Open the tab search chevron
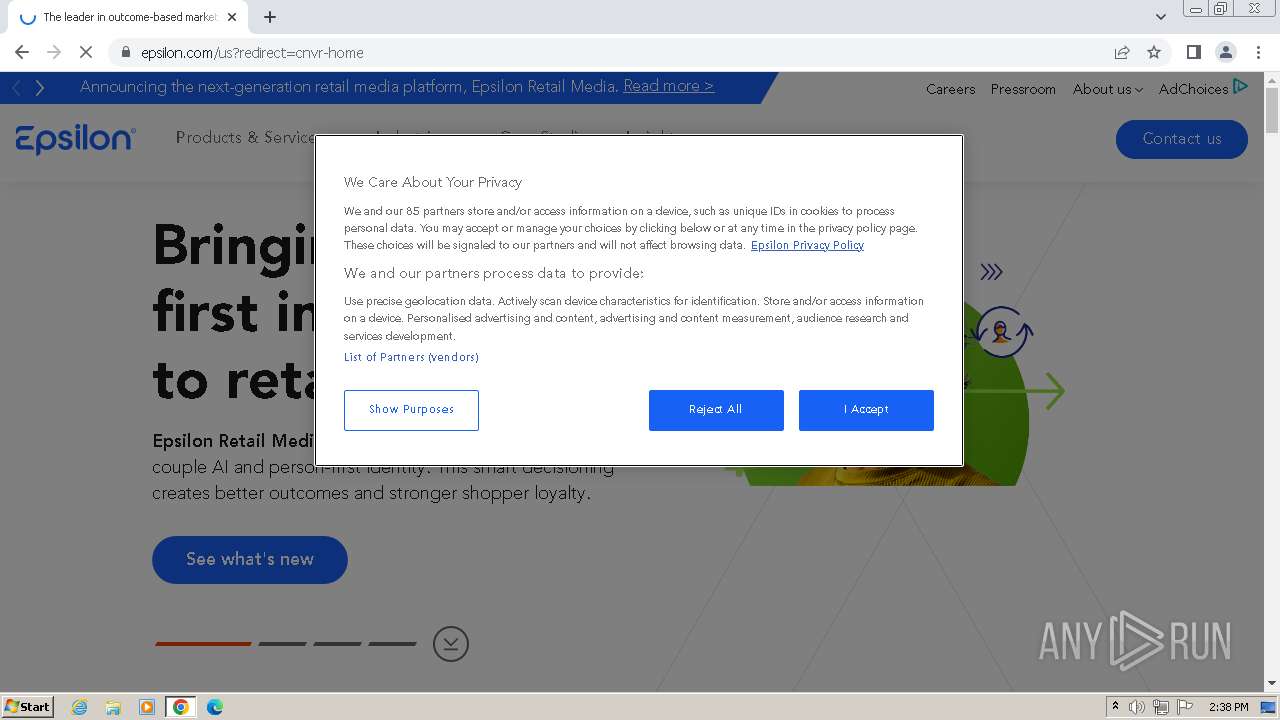 pos(1160,17)
